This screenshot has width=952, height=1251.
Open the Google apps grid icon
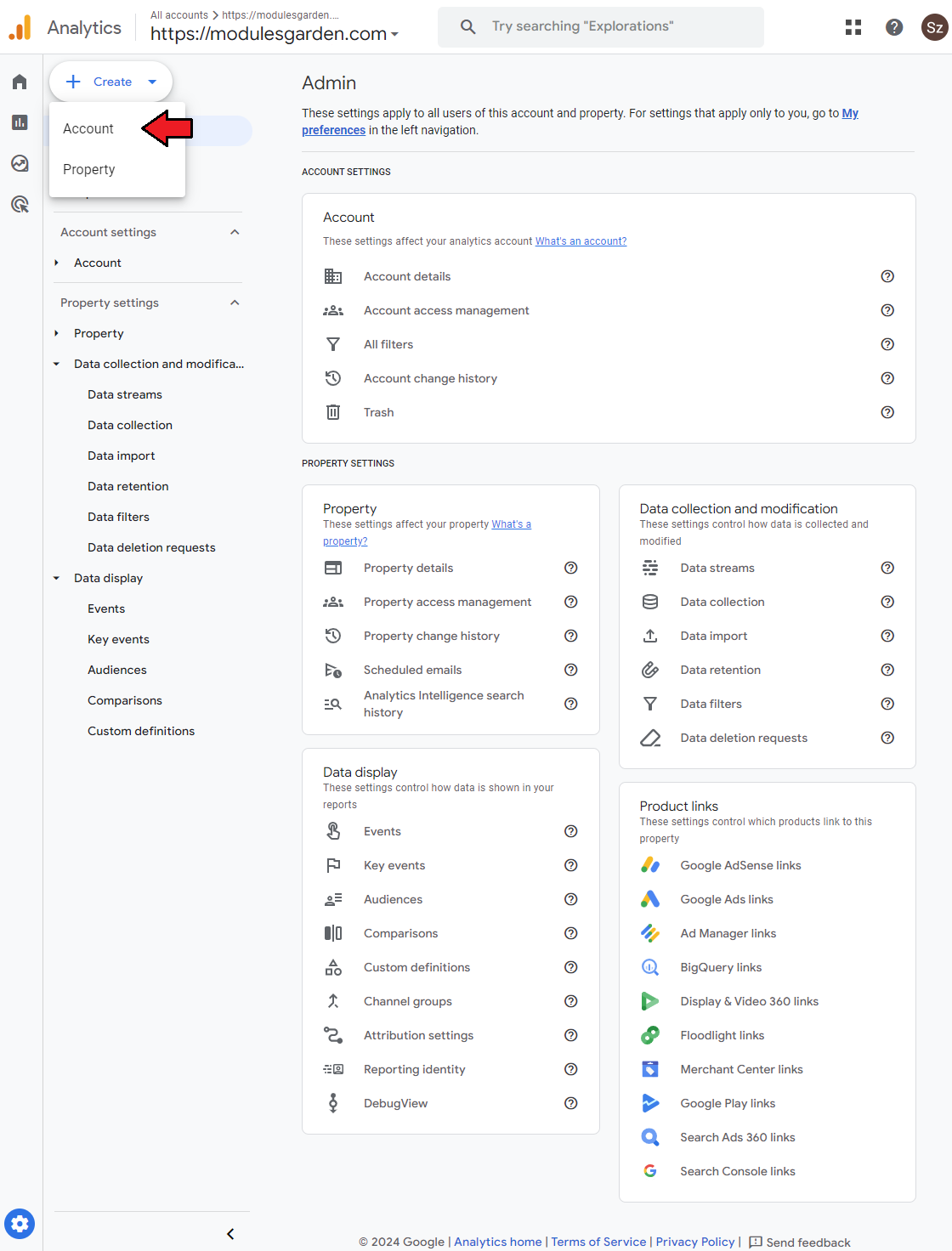pos(853,27)
